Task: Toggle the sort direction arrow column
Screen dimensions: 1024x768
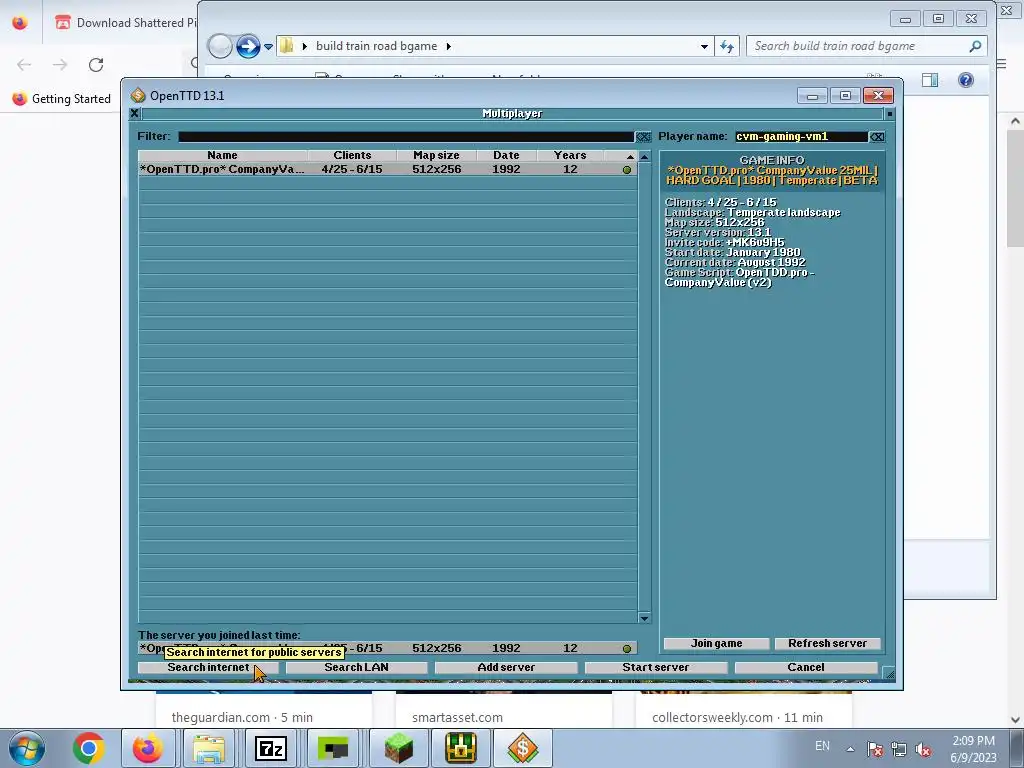Action: pos(621,155)
